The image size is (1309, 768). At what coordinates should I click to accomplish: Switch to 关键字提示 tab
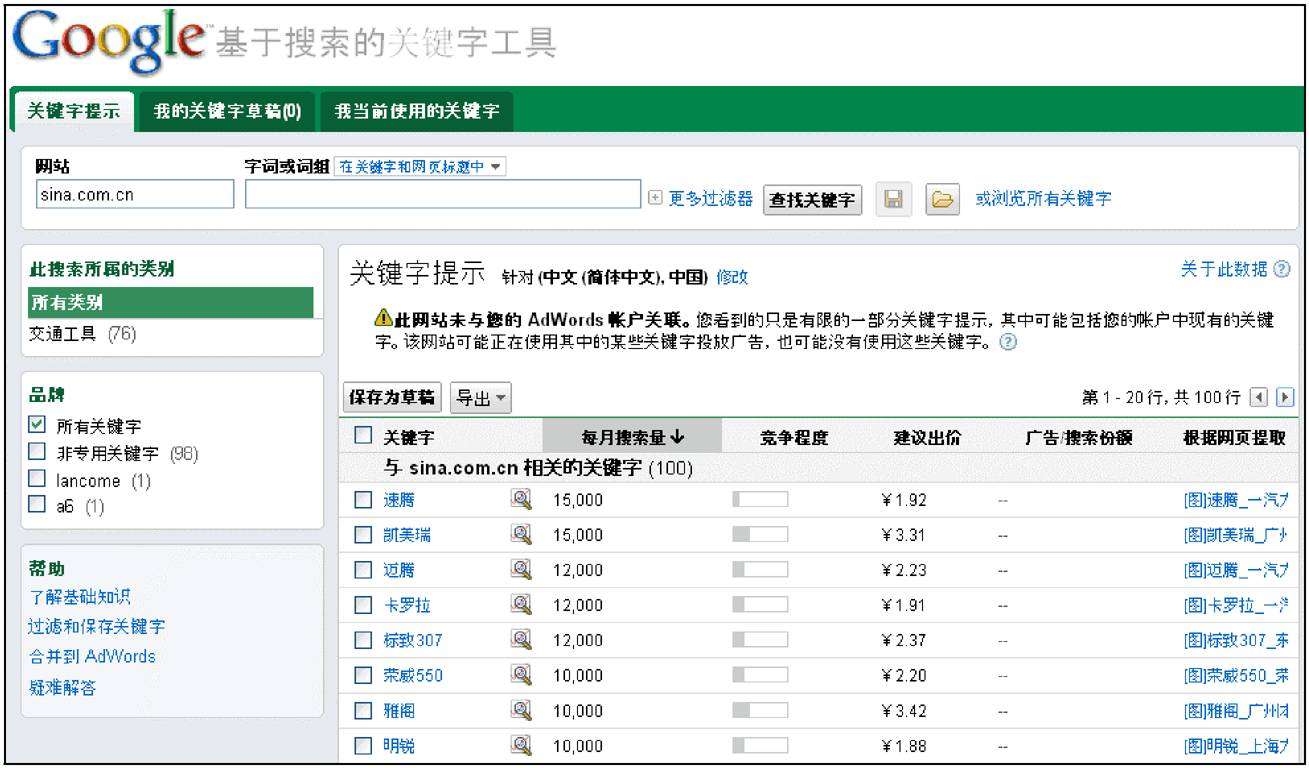pos(75,110)
